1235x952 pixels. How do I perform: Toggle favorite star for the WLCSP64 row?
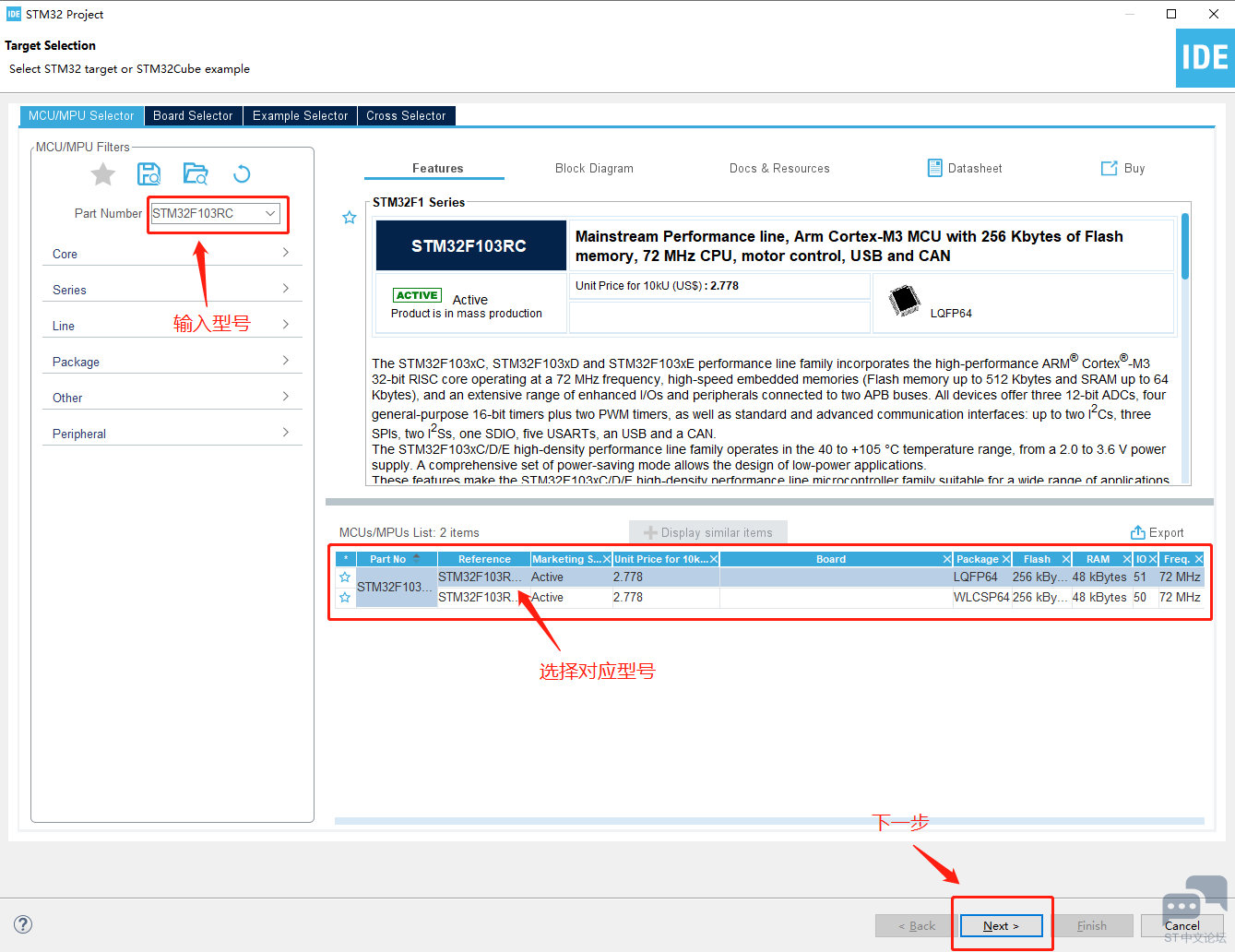click(345, 598)
